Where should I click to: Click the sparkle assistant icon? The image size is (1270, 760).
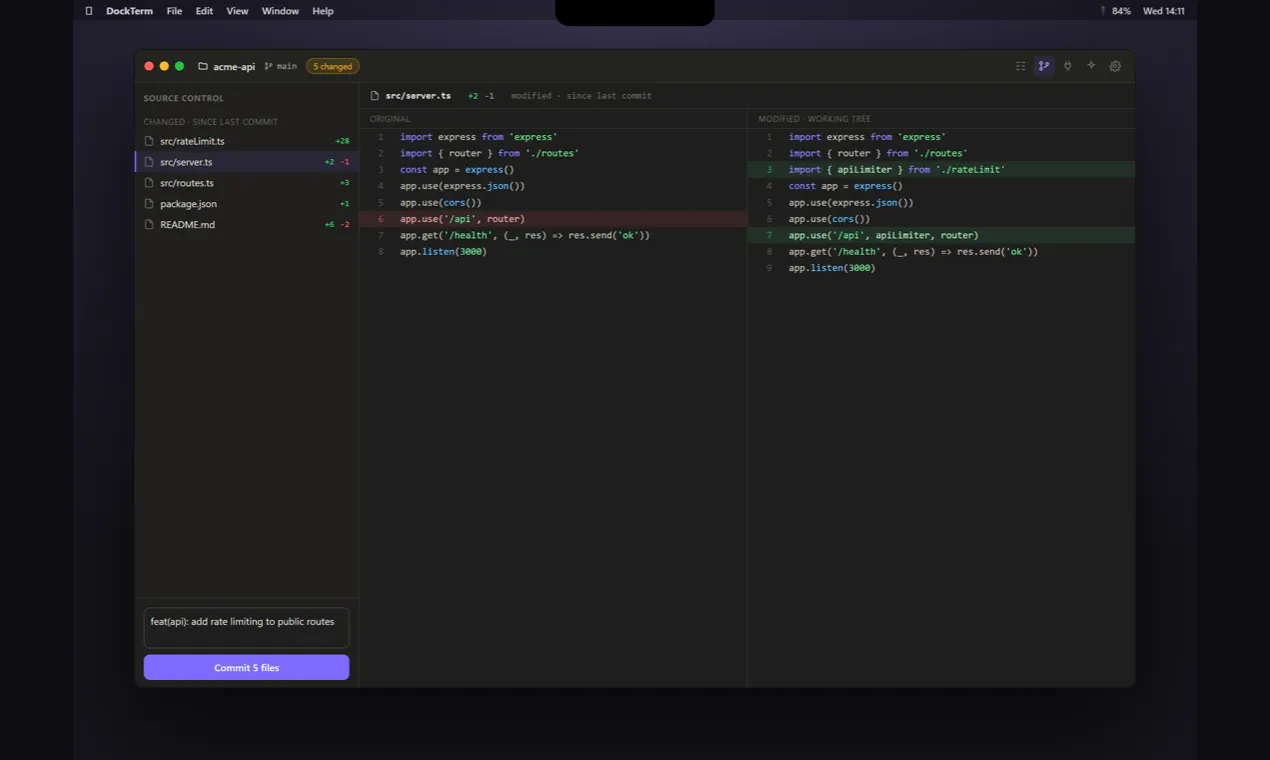pos(1091,66)
